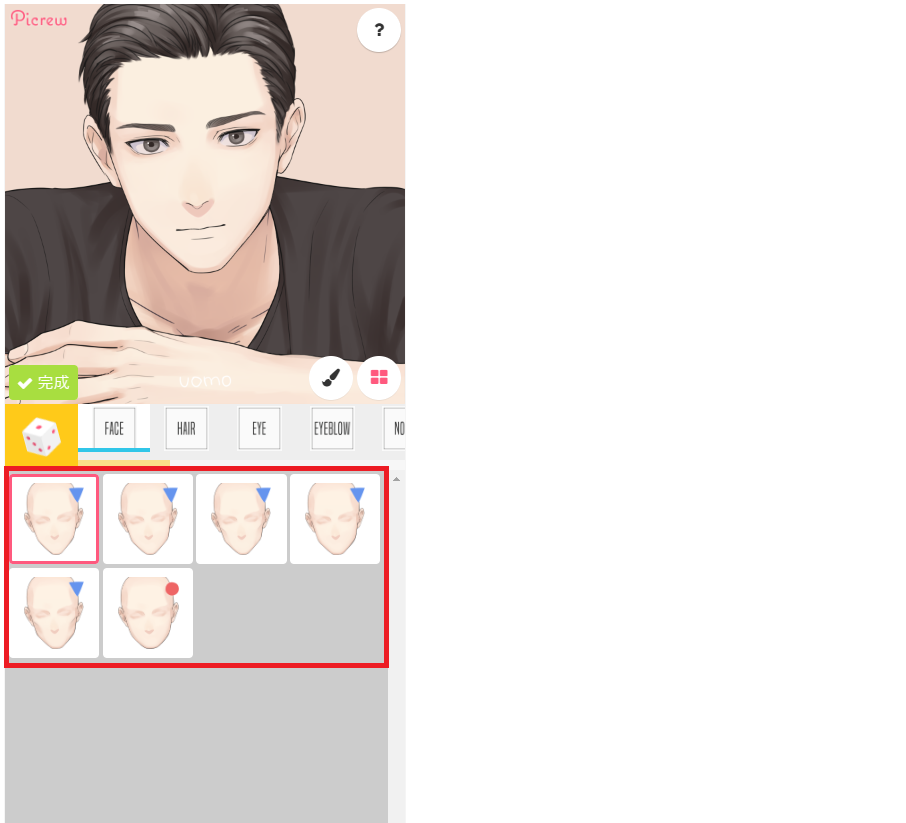Image resolution: width=906 pixels, height=823 pixels.
Task: Choose the third face shape in the top row
Action: [242, 519]
